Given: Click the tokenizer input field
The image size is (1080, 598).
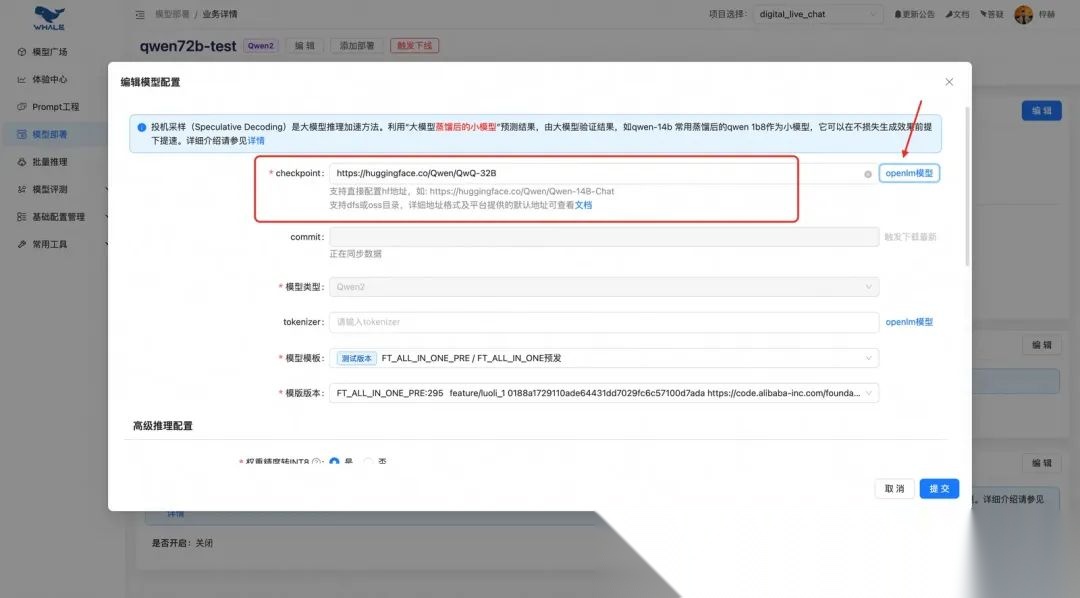Looking at the screenshot, I should [x=604, y=322].
